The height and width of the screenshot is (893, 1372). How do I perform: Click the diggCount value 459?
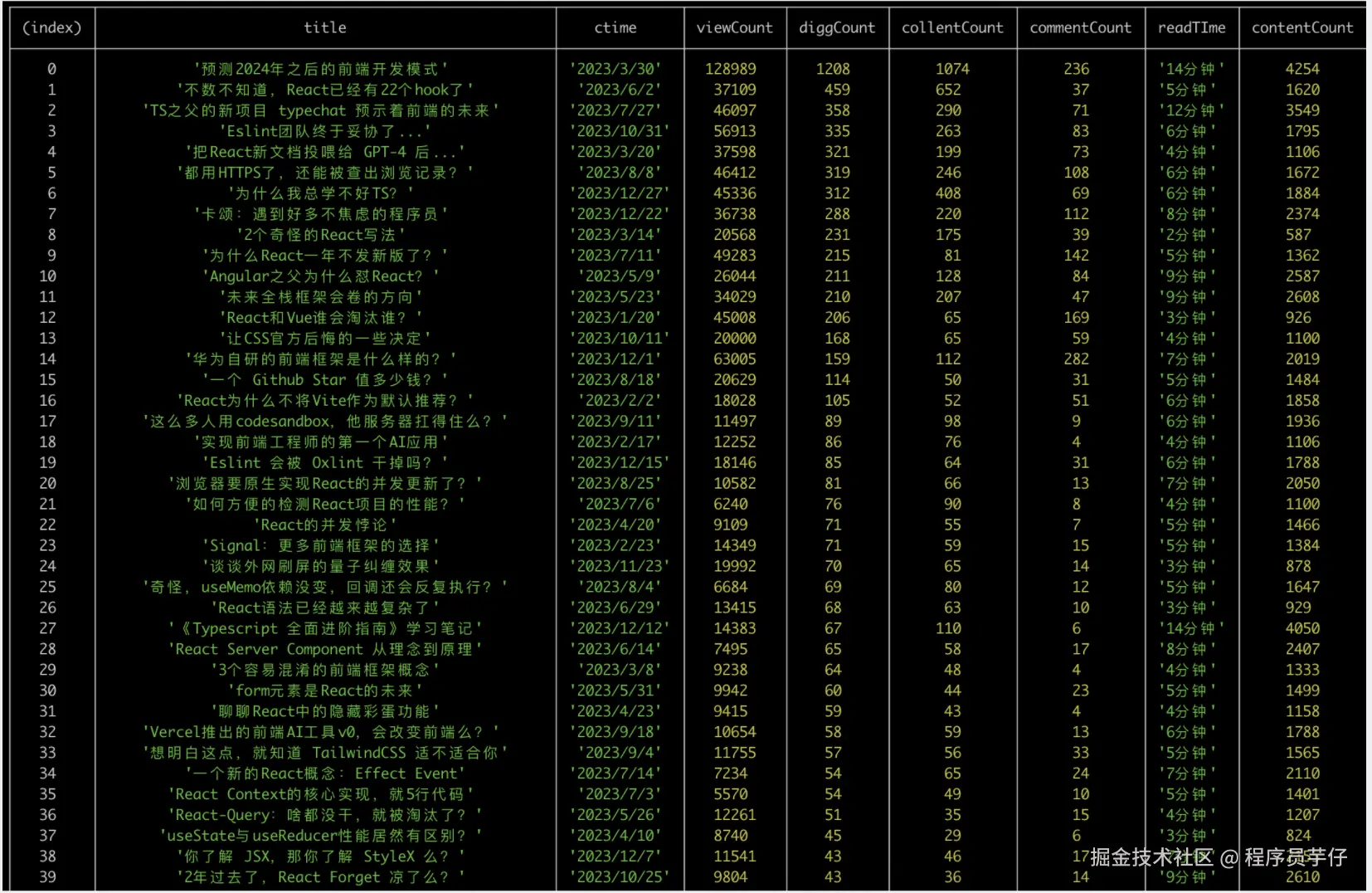point(837,90)
